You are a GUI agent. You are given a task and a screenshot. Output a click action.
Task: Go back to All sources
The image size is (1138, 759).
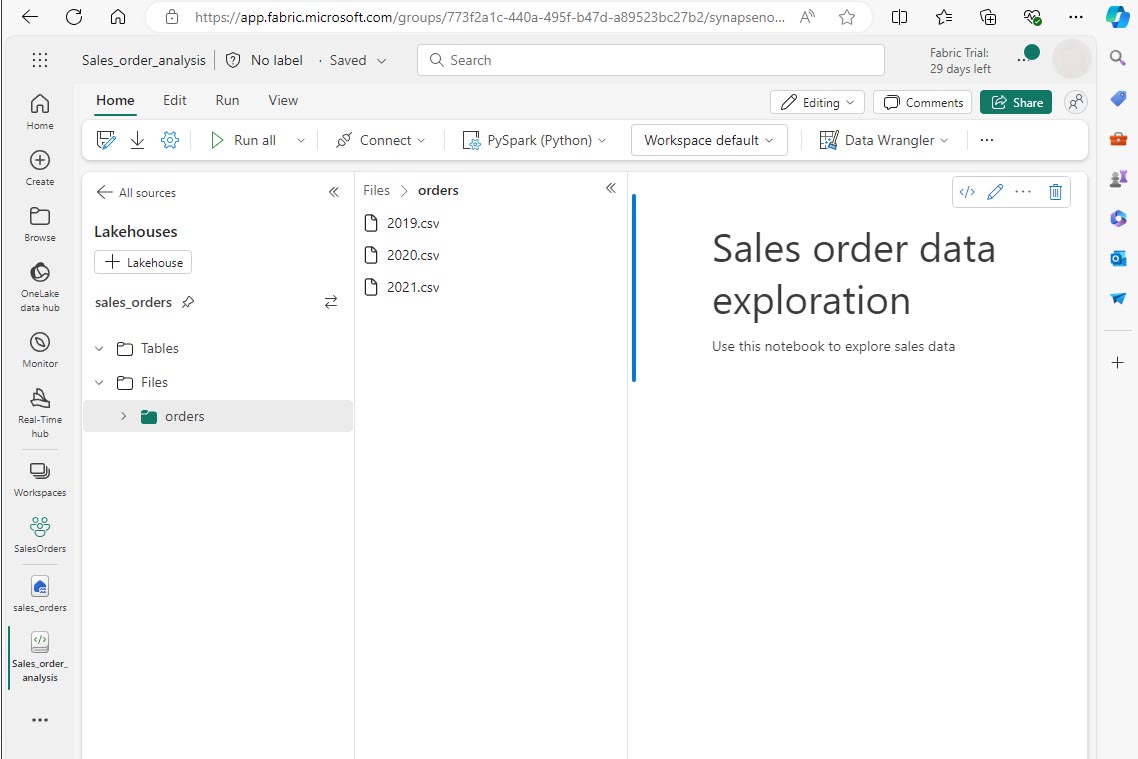pyautogui.click(x=136, y=192)
